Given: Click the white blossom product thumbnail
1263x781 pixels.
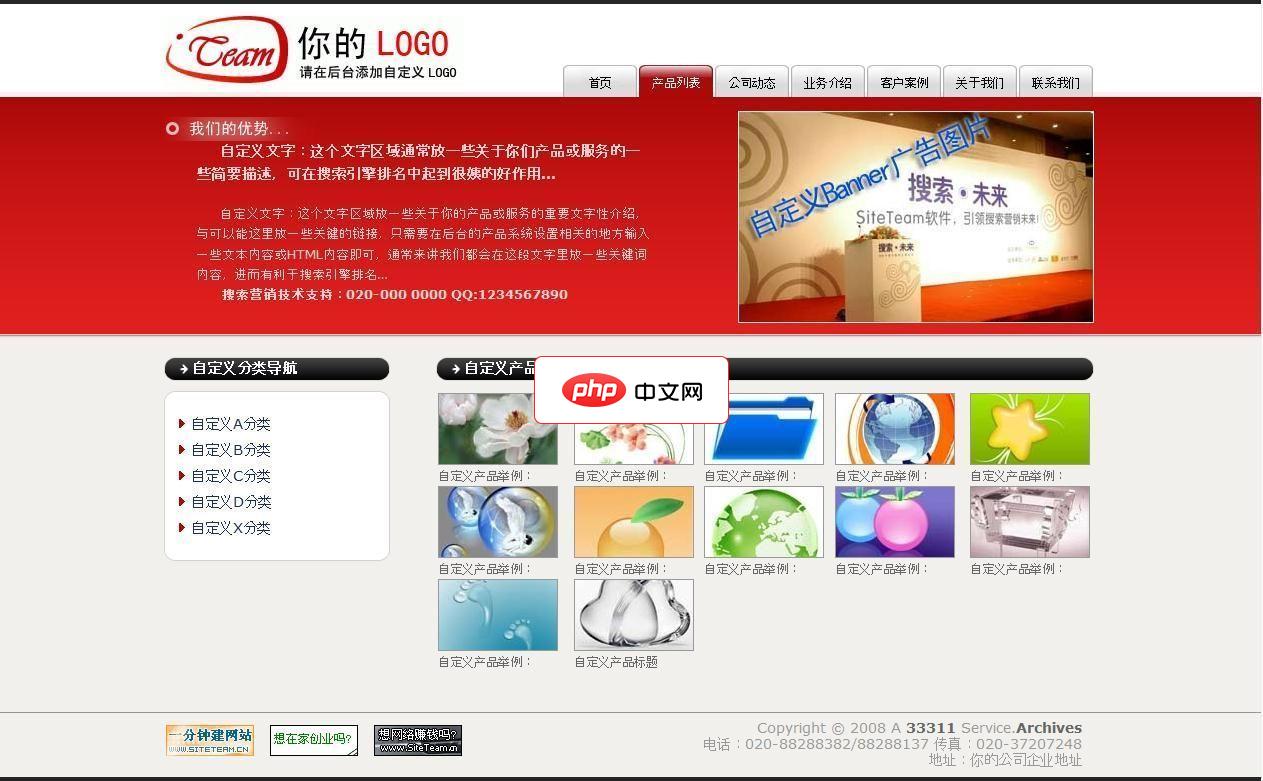Looking at the screenshot, I should tap(497, 428).
